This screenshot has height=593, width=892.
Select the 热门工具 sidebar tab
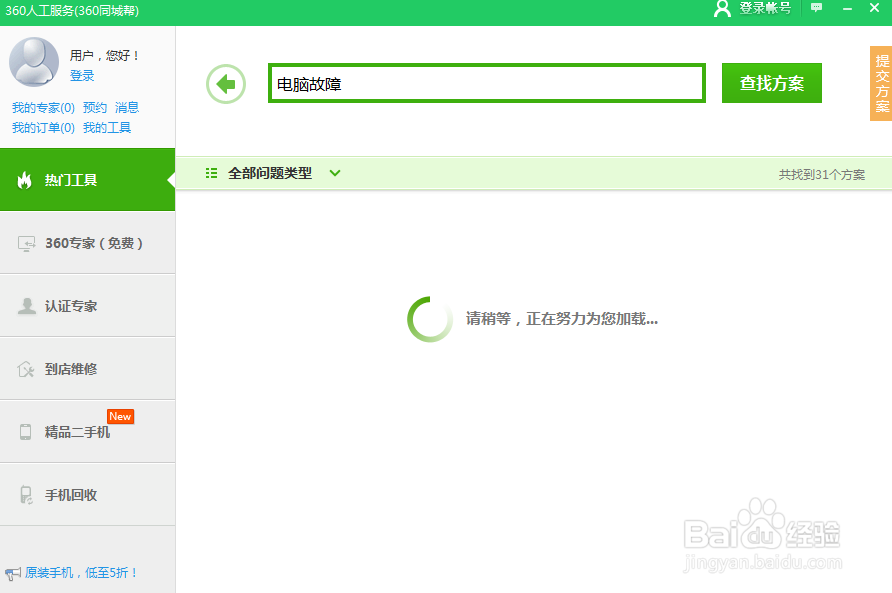point(88,179)
